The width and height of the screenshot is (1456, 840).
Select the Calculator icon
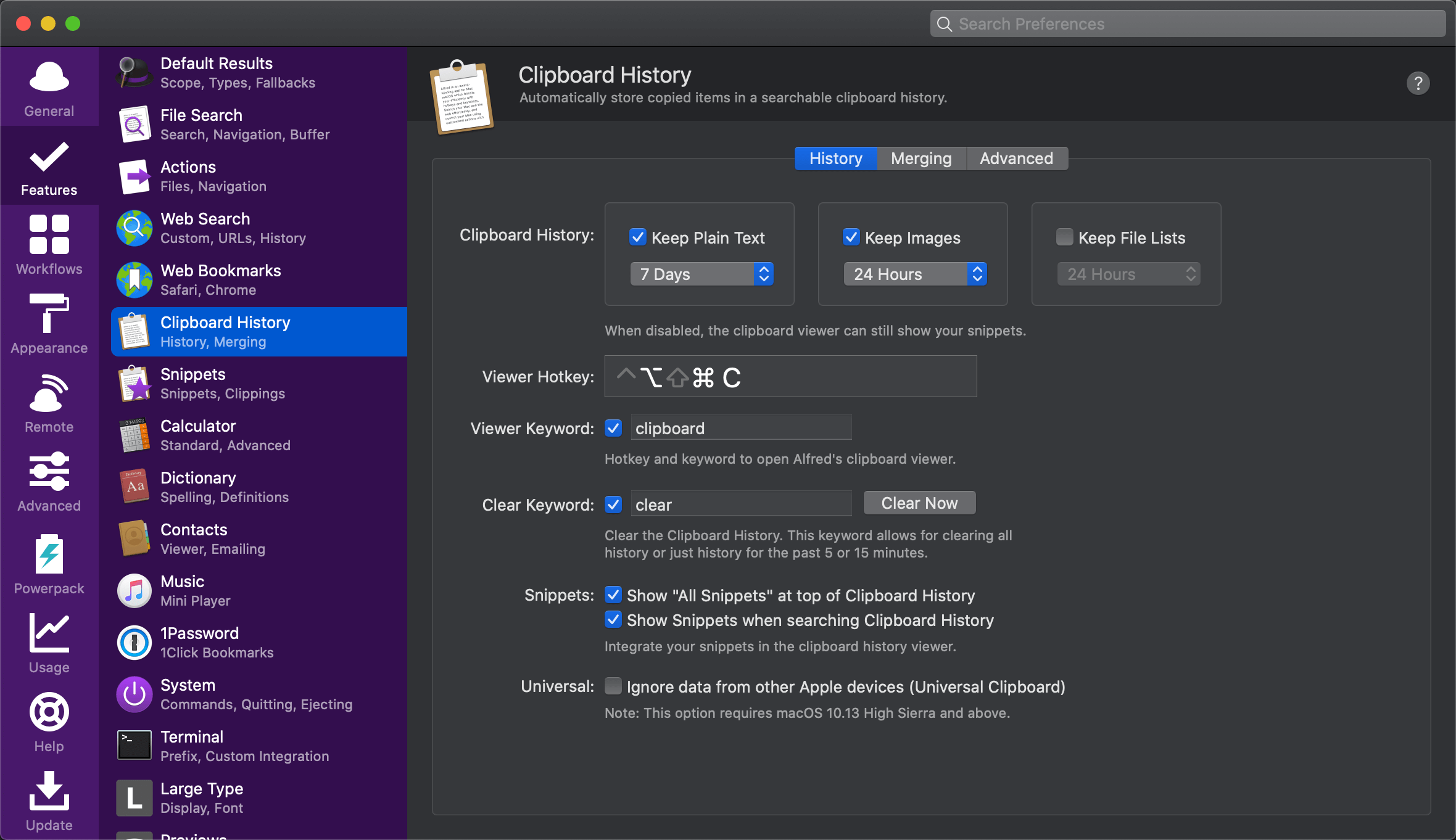134,435
